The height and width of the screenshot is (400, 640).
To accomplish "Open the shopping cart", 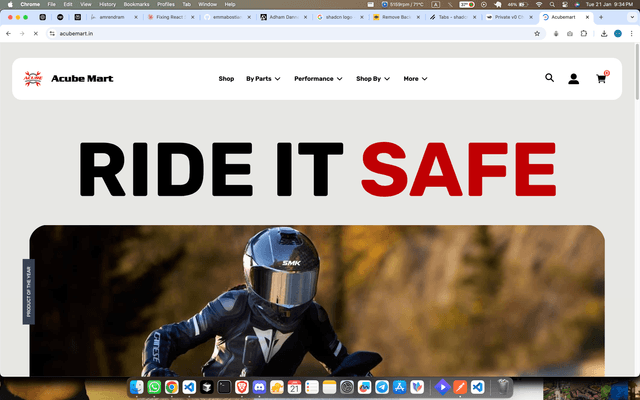I will pyautogui.click(x=601, y=78).
